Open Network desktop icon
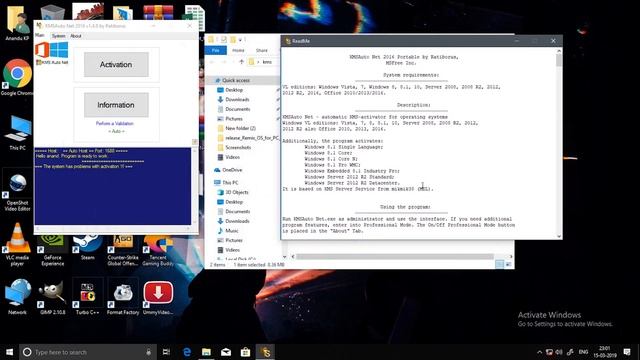Image resolution: width=640 pixels, height=360 pixels. pyautogui.click(x=17, y=297)
